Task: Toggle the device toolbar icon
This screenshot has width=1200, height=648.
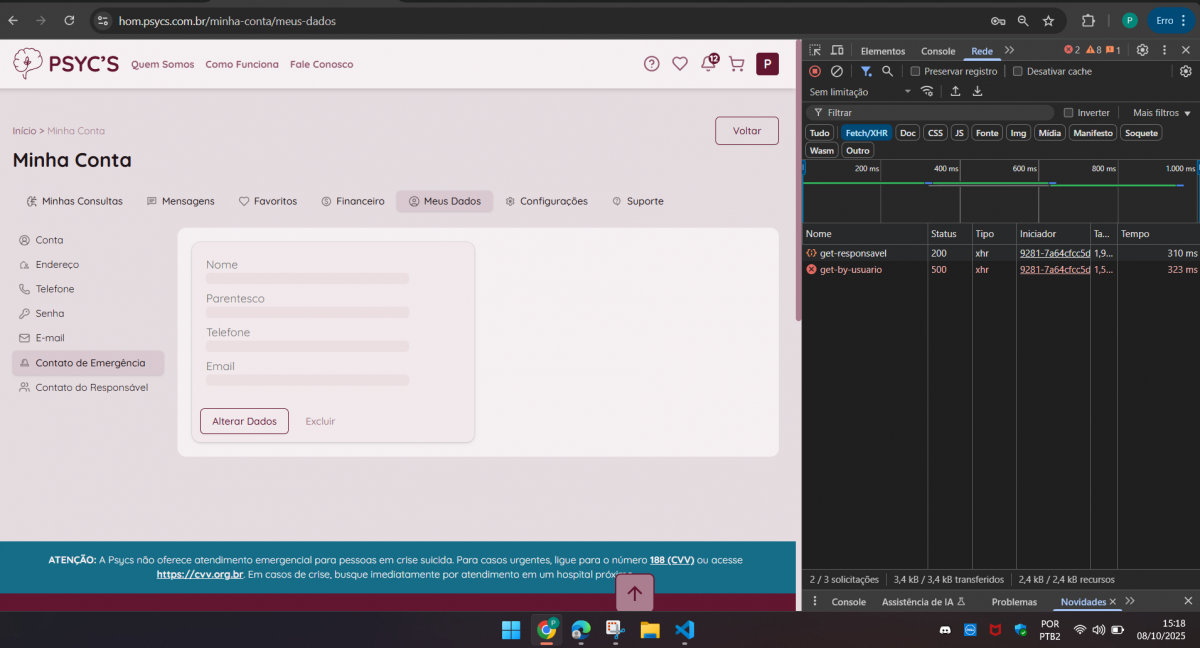Action: (x=837, y=50)
